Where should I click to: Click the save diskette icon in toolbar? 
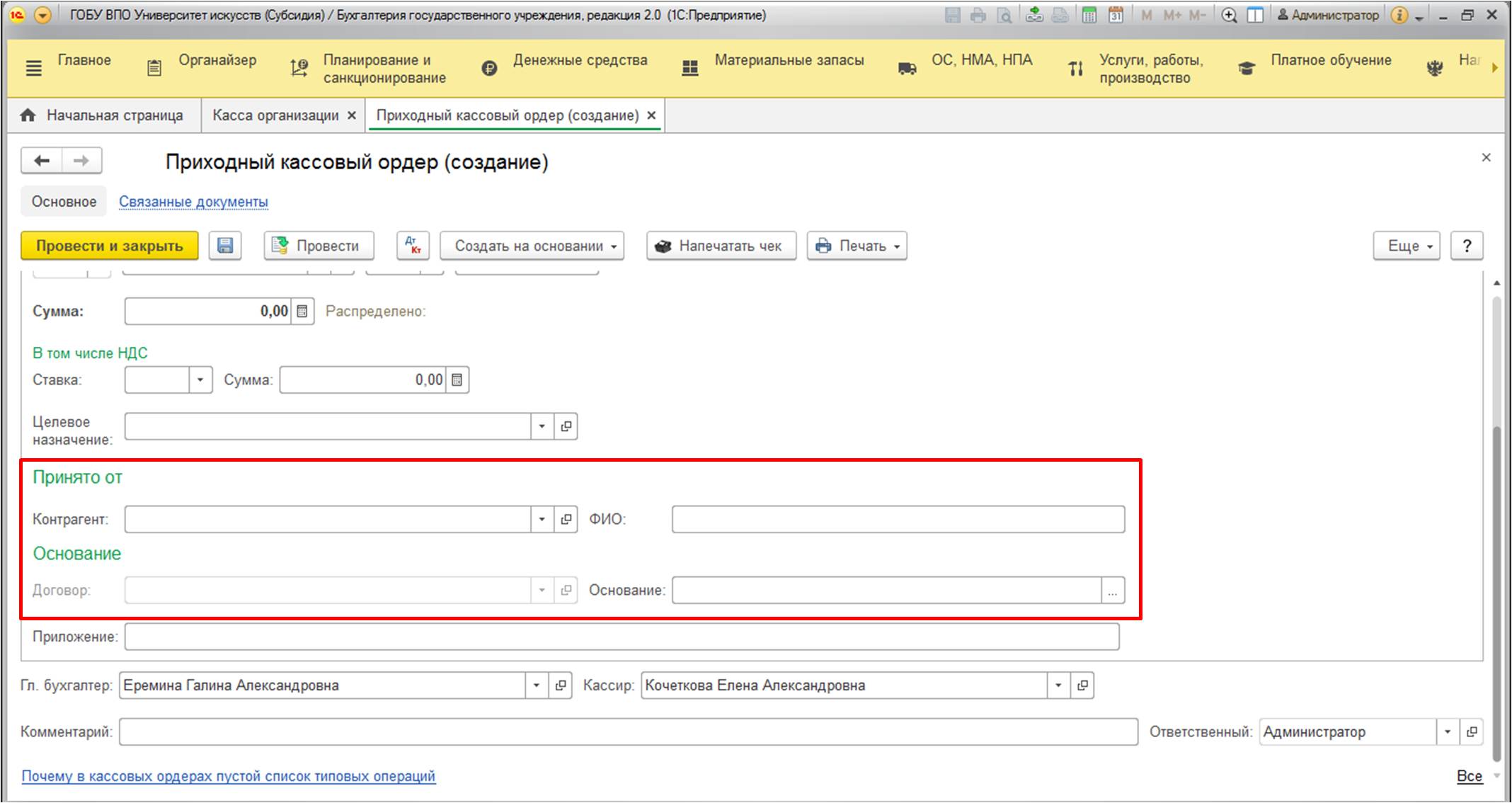[225, 246]
